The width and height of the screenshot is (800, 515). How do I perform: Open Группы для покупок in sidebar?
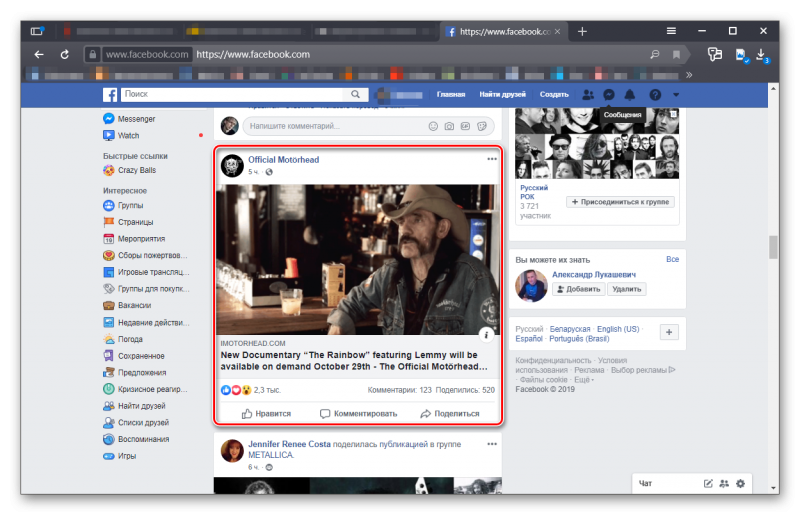tap(146, 288)
